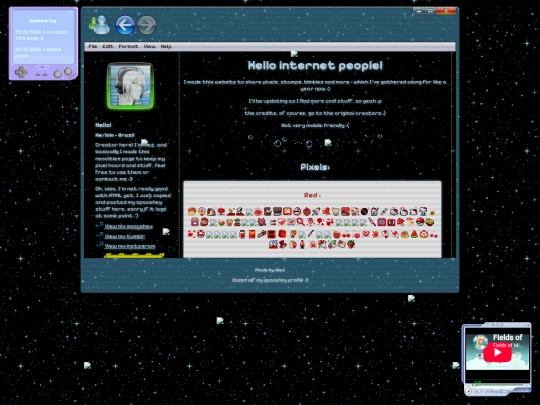Screen dimensions: 540x405
Task: Click the round A button on handheld widget
Action: pos(68,71)
